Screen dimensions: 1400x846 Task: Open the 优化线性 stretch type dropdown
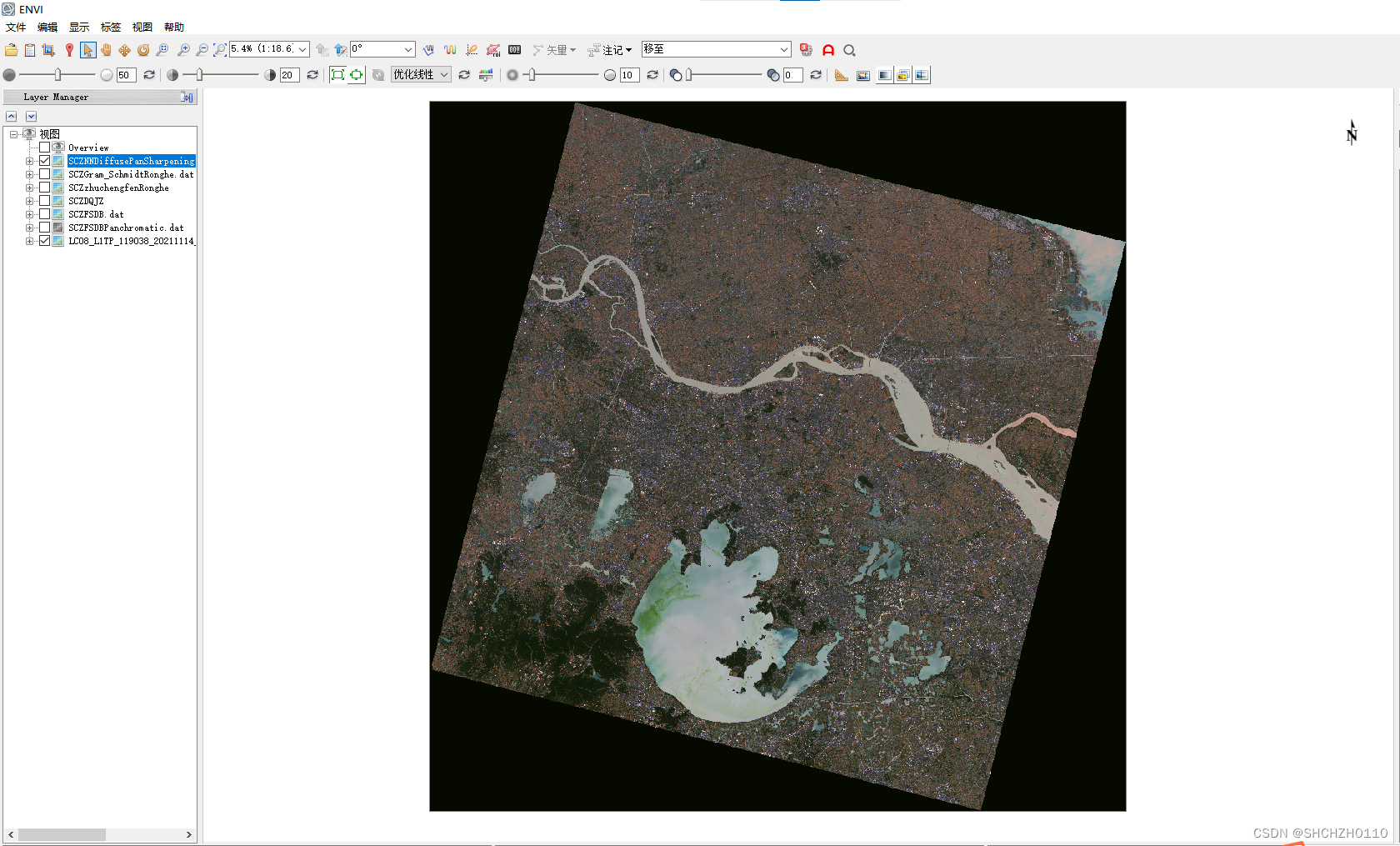click(421, 75)
